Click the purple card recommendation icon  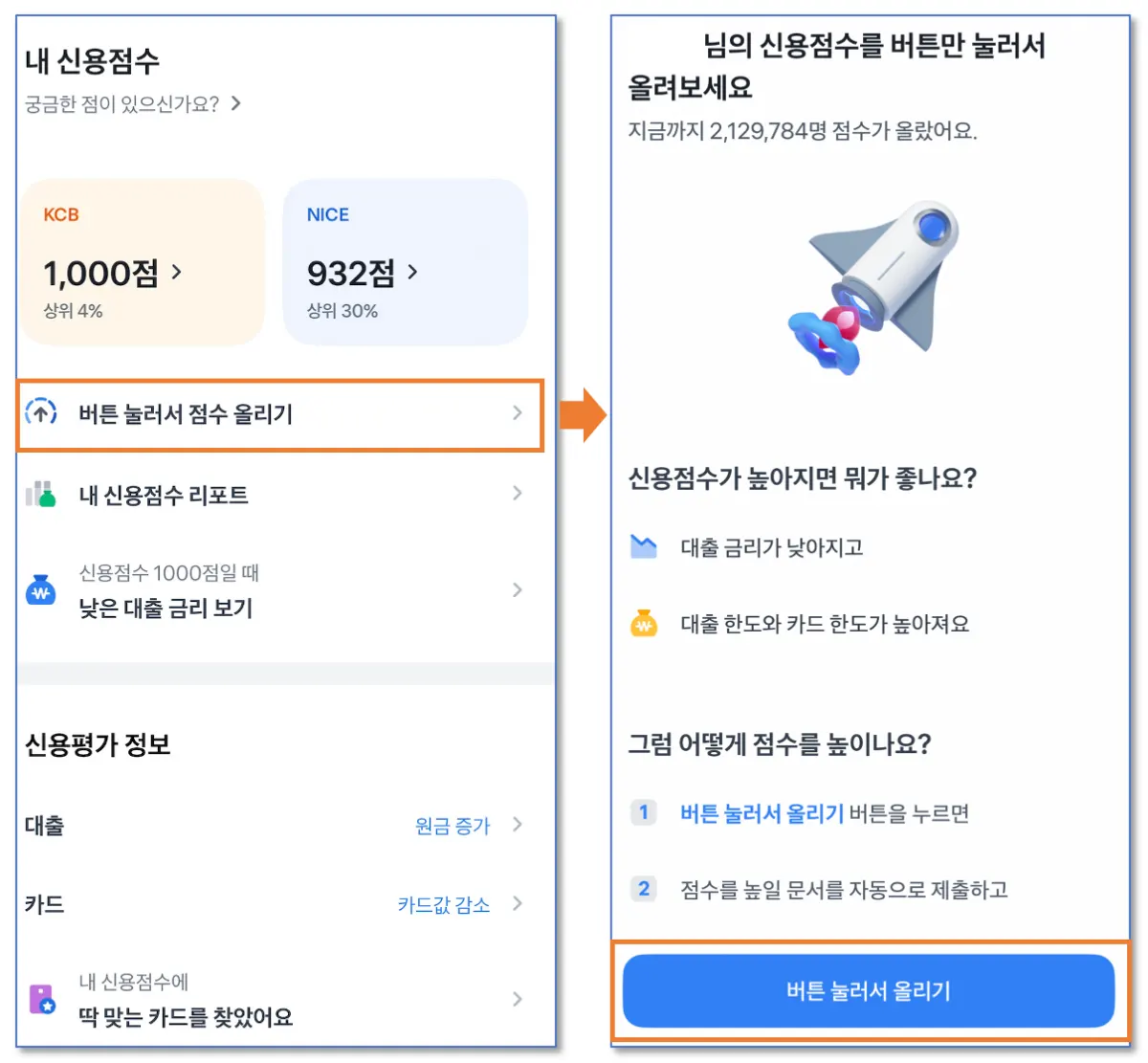coord(42,999)
